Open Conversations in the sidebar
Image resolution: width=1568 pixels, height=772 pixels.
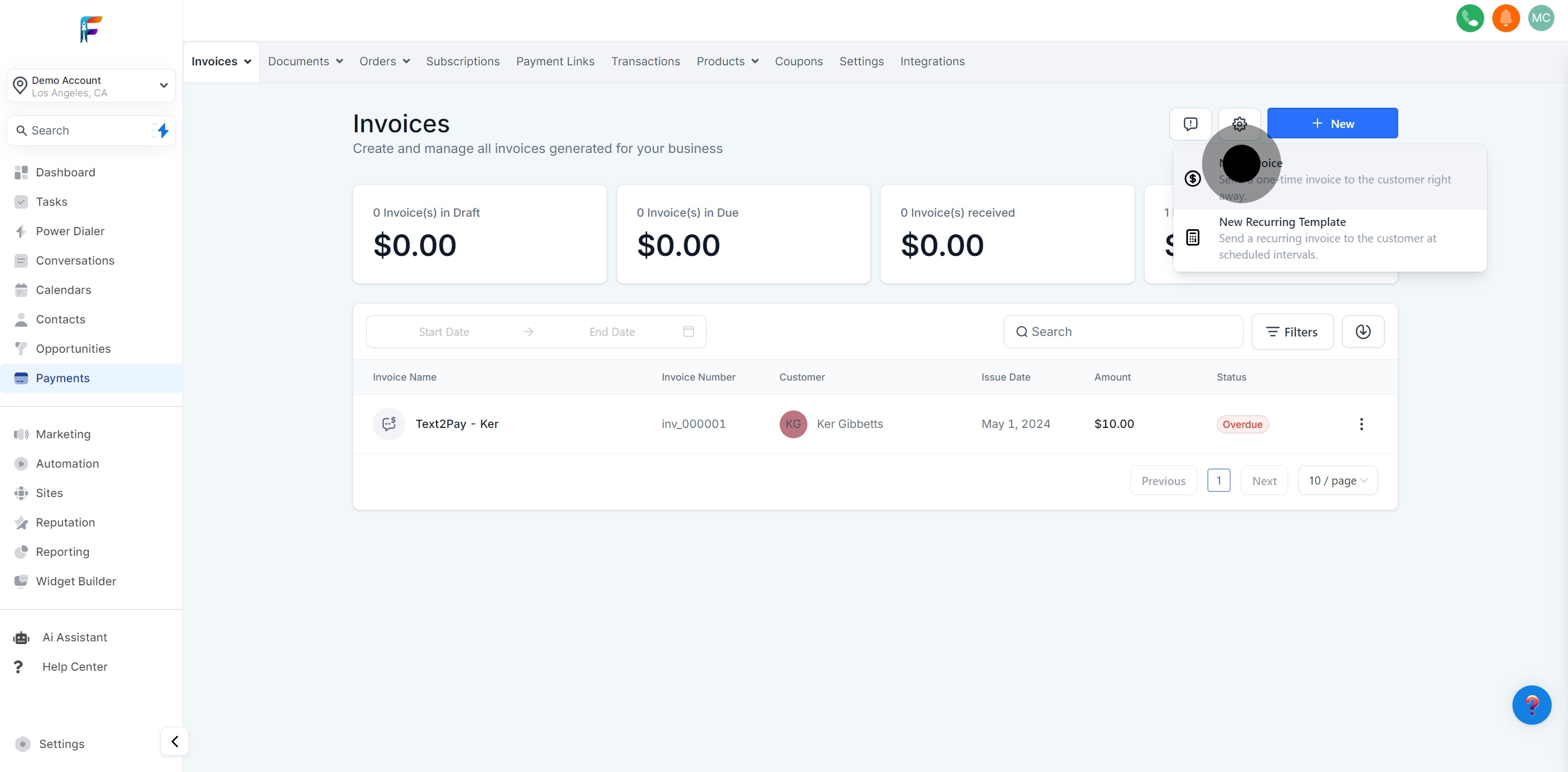[x=75, y=261]
